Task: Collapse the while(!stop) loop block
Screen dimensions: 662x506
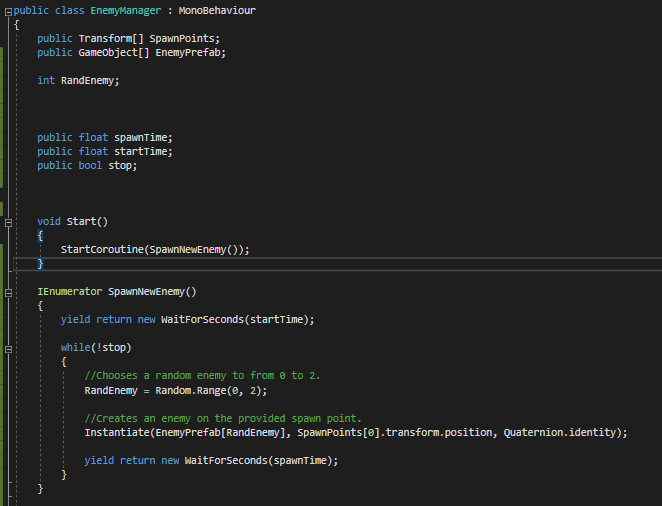Action: click(8, 348)
